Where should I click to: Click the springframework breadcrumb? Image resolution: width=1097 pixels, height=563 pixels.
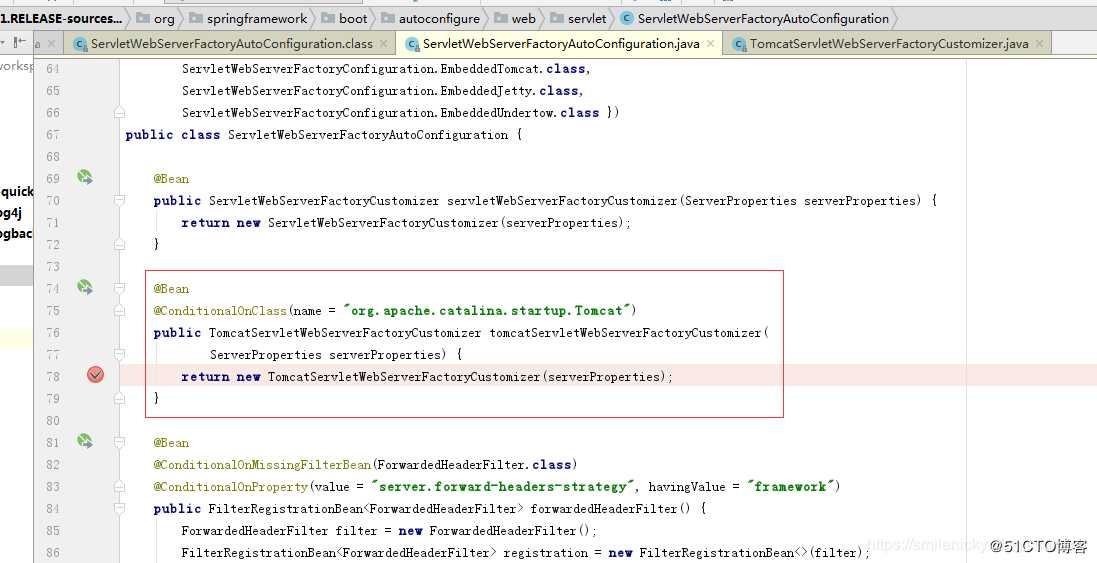click(x=257, y=19)
